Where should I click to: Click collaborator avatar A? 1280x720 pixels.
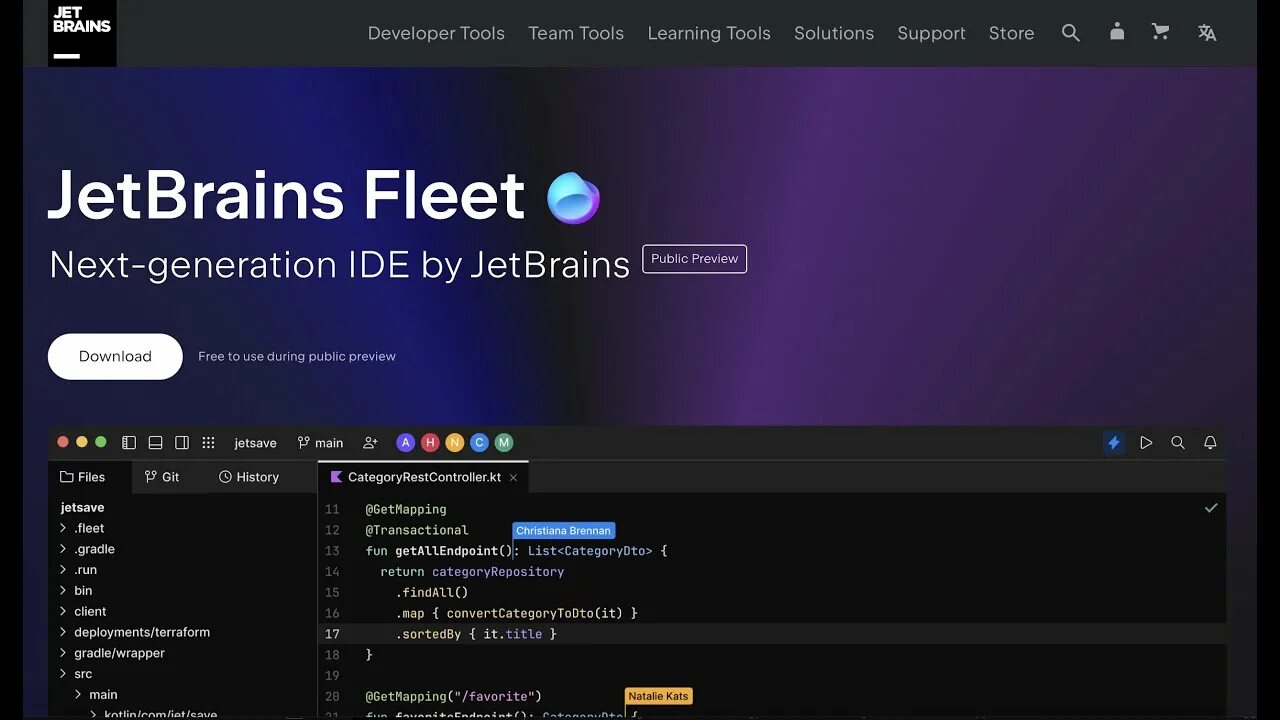[x=405, y=442]
